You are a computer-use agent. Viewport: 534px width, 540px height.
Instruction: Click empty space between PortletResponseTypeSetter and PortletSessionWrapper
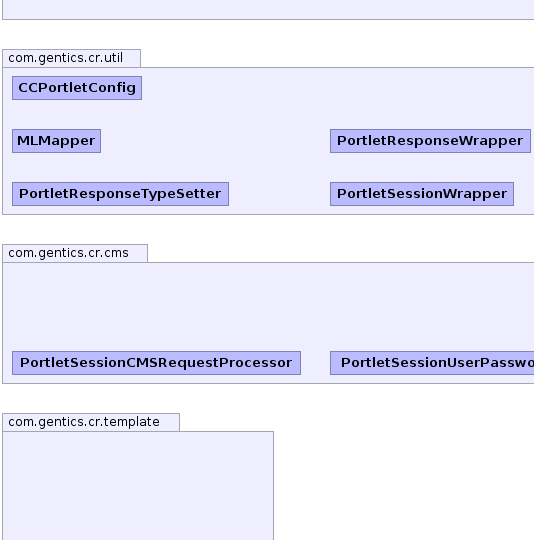click(279, 194)
